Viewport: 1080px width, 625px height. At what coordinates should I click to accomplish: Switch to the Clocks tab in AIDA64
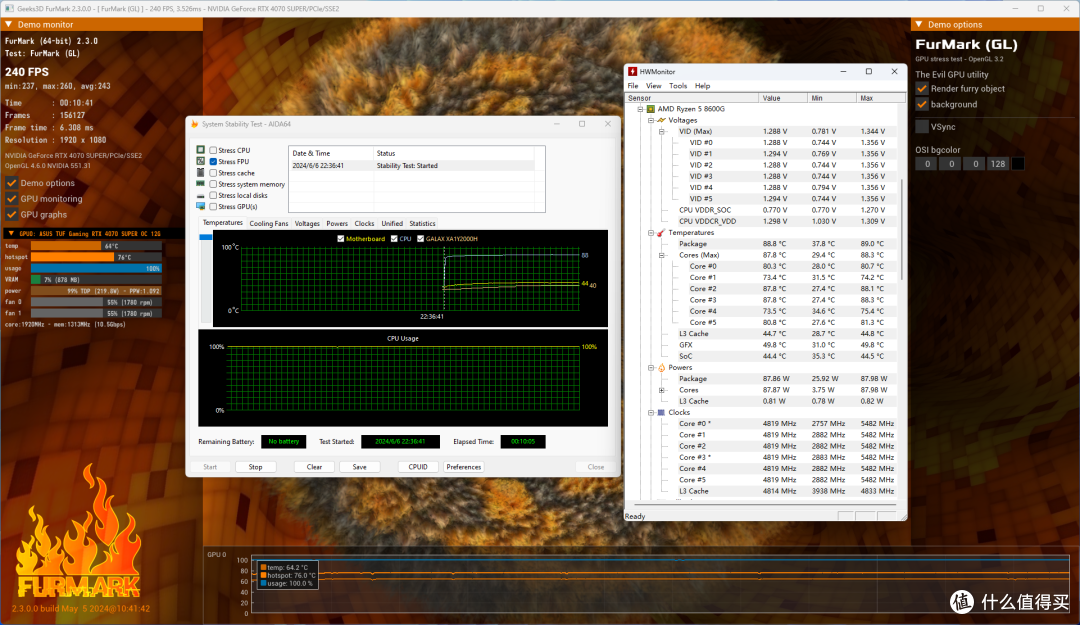(x=364, y=223)
